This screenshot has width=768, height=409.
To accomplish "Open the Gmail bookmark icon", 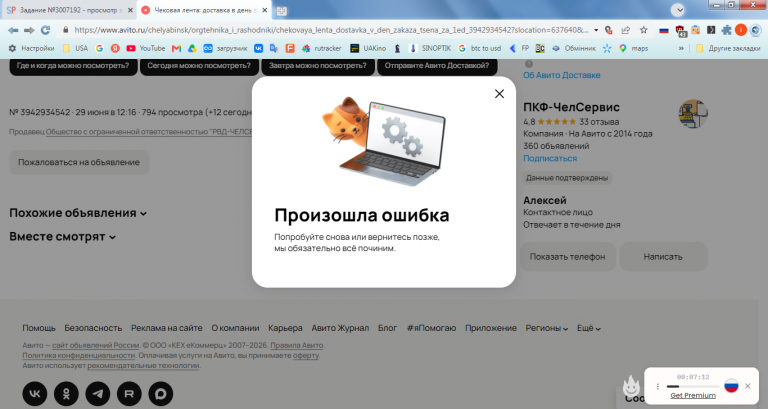I will 176,48.
